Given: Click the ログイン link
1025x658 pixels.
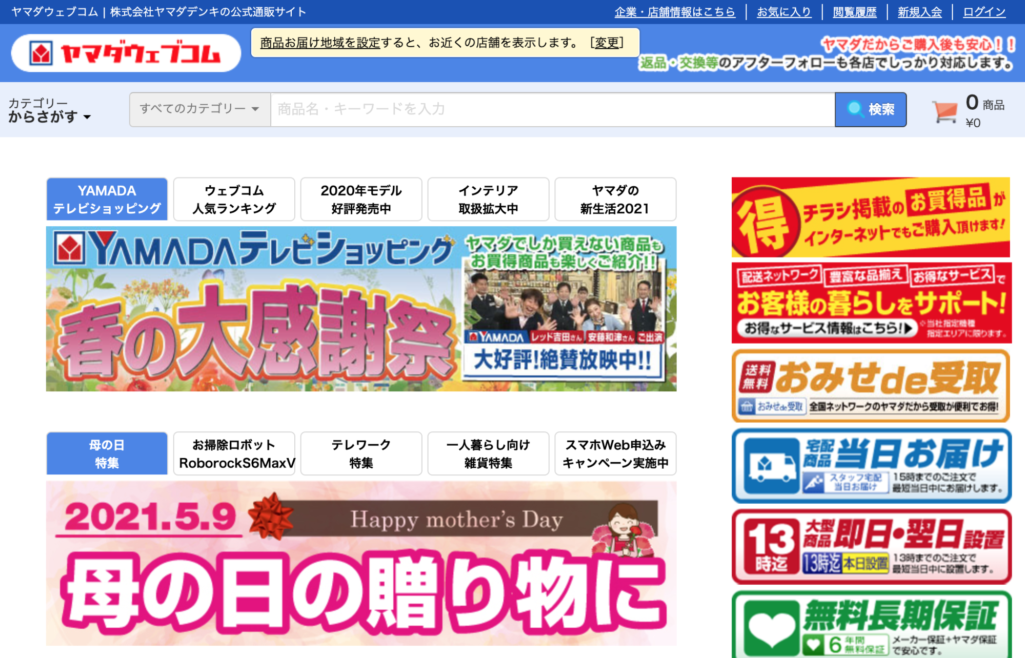Looking at the screenshot, I should [984, 12].
